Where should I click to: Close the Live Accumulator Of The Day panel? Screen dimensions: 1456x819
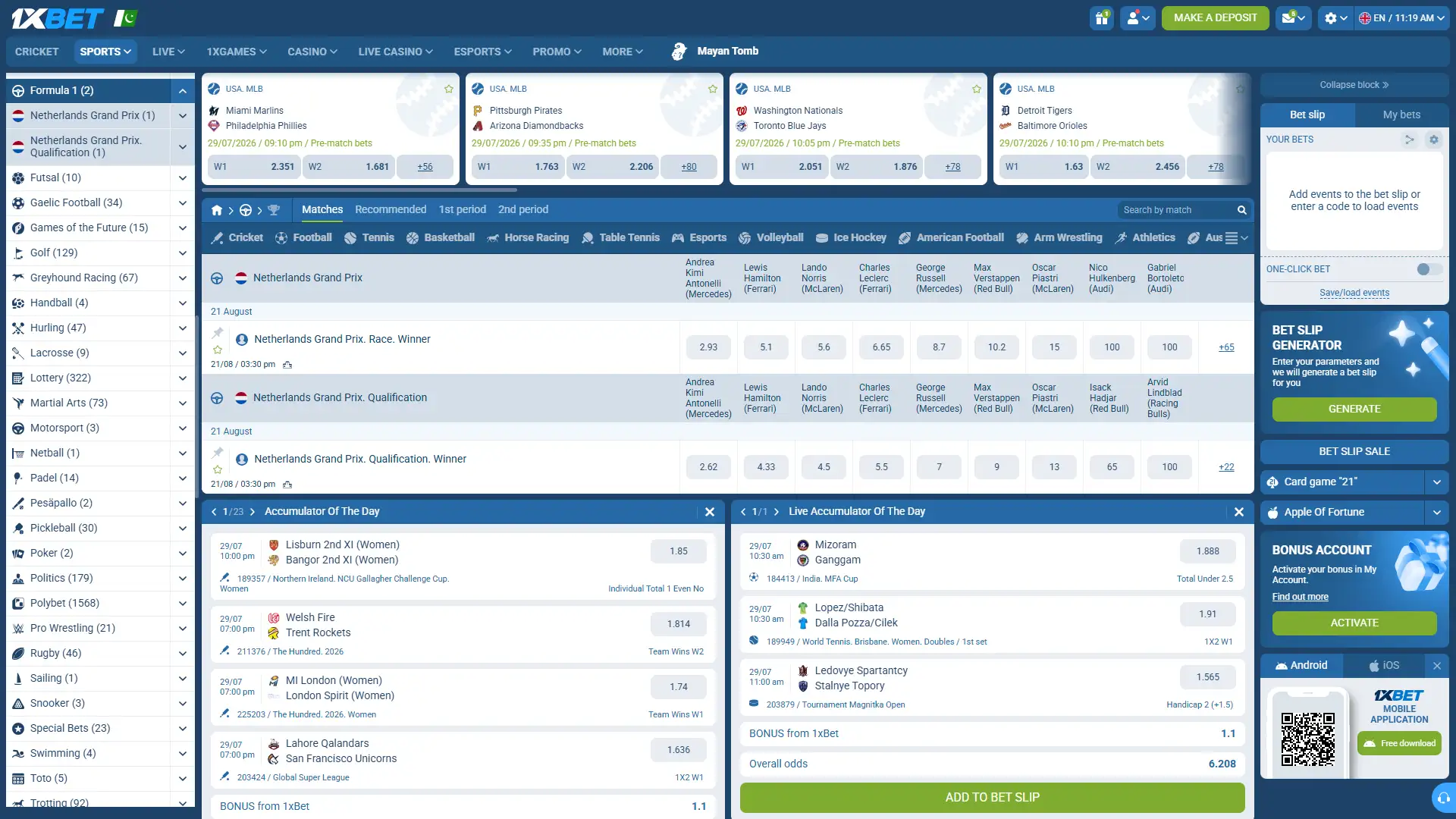click(1239, 512)
